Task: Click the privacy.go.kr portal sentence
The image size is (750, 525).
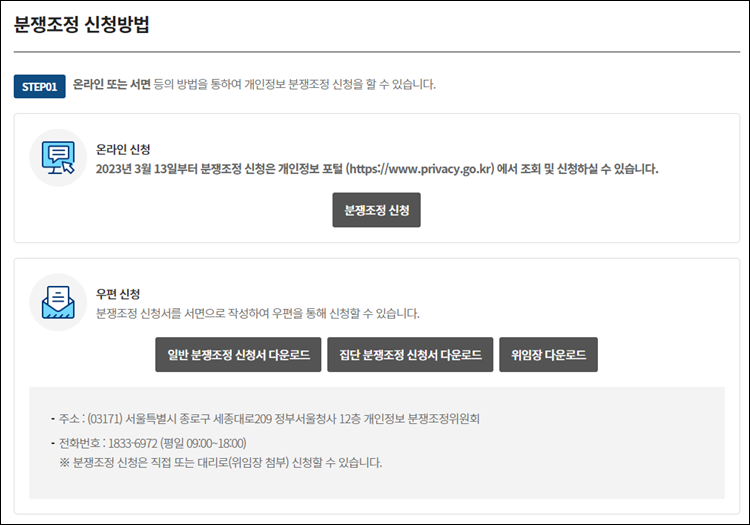Action: coord(377,169)
